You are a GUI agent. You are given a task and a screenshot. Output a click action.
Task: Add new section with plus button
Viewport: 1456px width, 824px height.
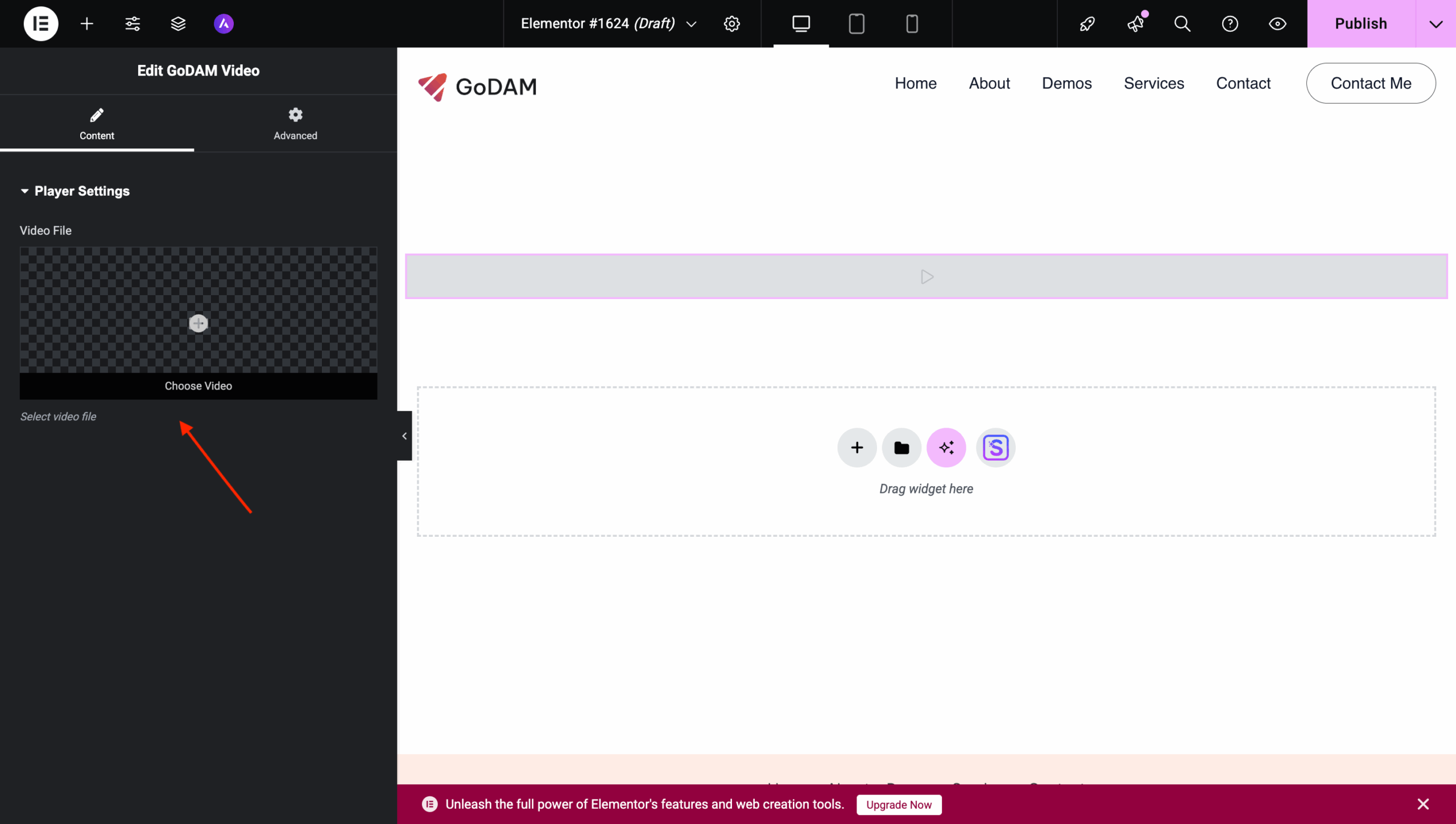[x=857, y=448]
